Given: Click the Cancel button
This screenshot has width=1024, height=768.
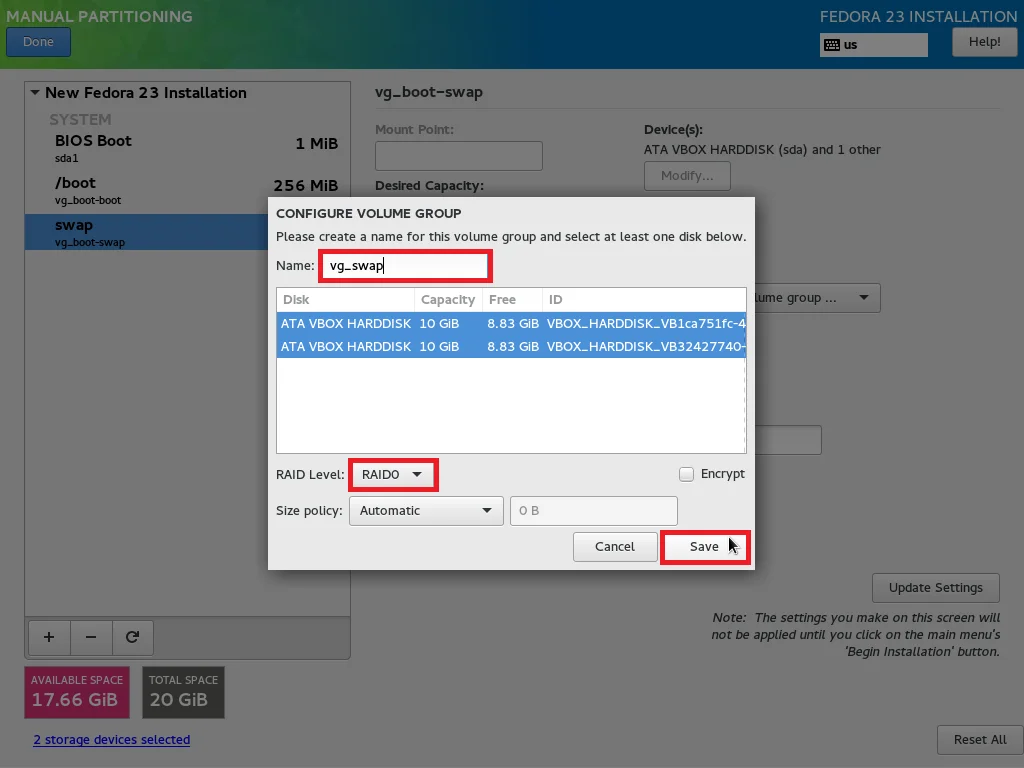Looking at the screenshot, I should pyautogui.click(x=615, y=547).
